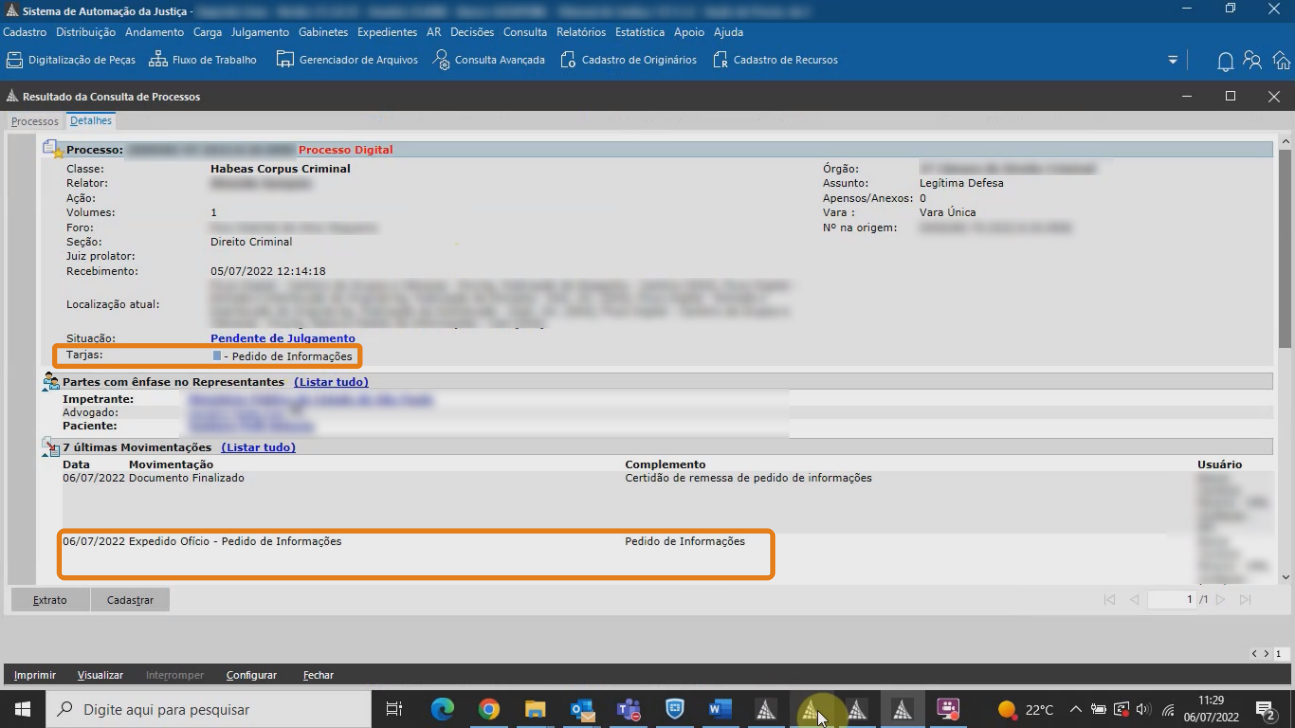The height and width of the screenshot is (728, 1295).
Task: Open Google Chrome from taskbar
Action: click(488, 709)
